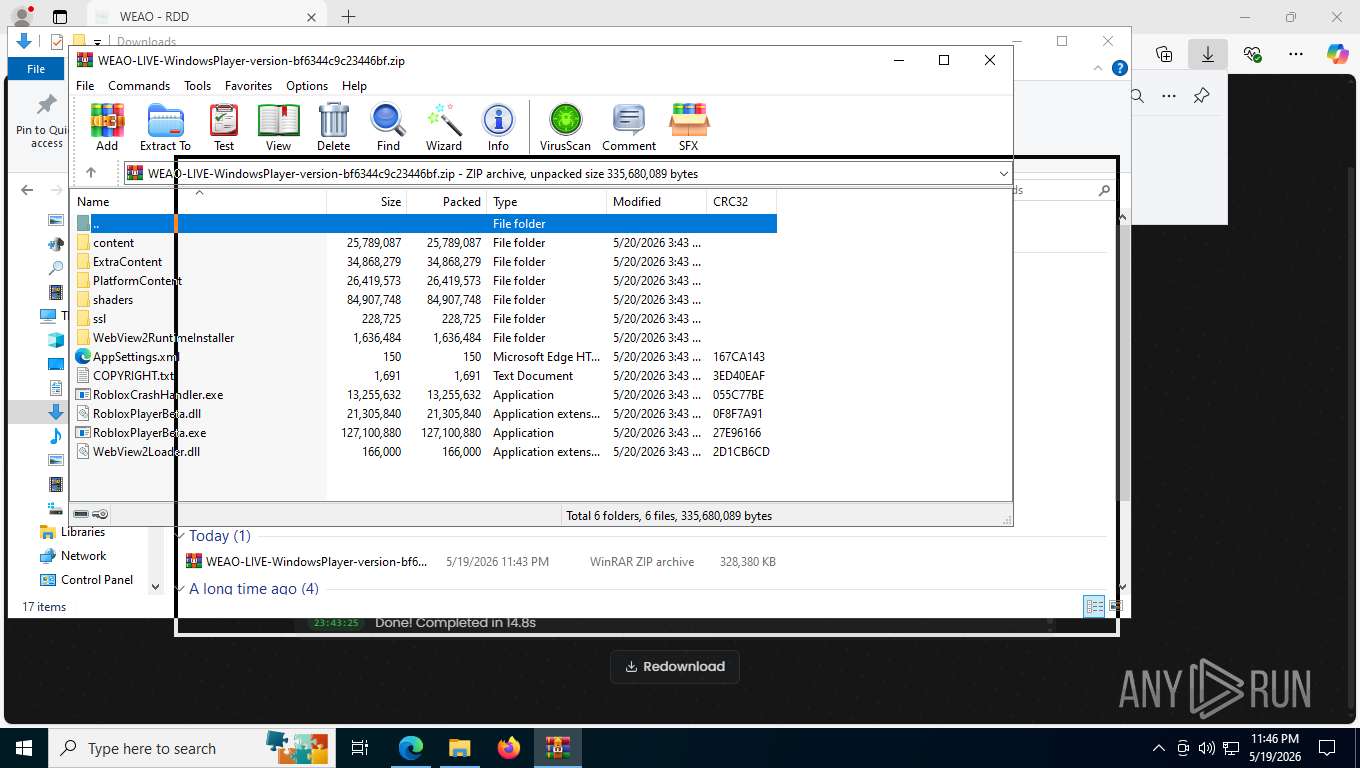Viewport: 1360px width, 768px height.
Task: Switch Explorer to details view icon
Action: (x=1095, y=606)
